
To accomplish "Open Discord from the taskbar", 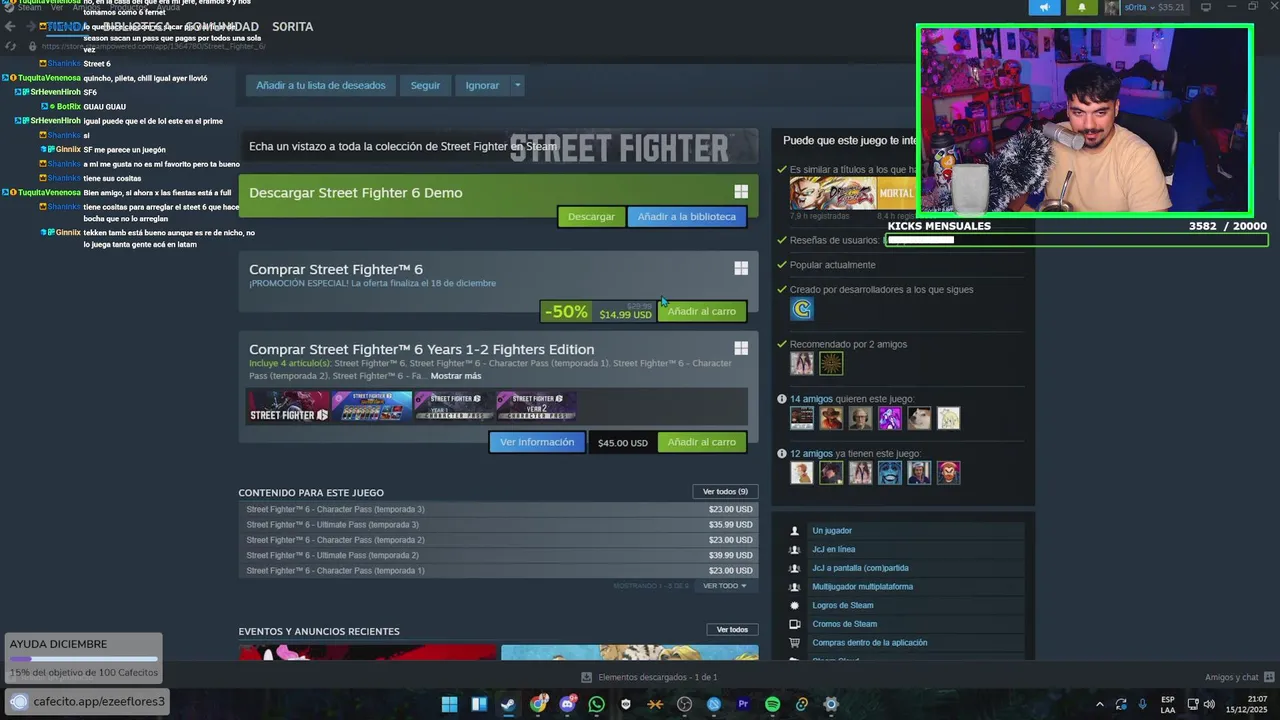I will [x=568, y=704].
